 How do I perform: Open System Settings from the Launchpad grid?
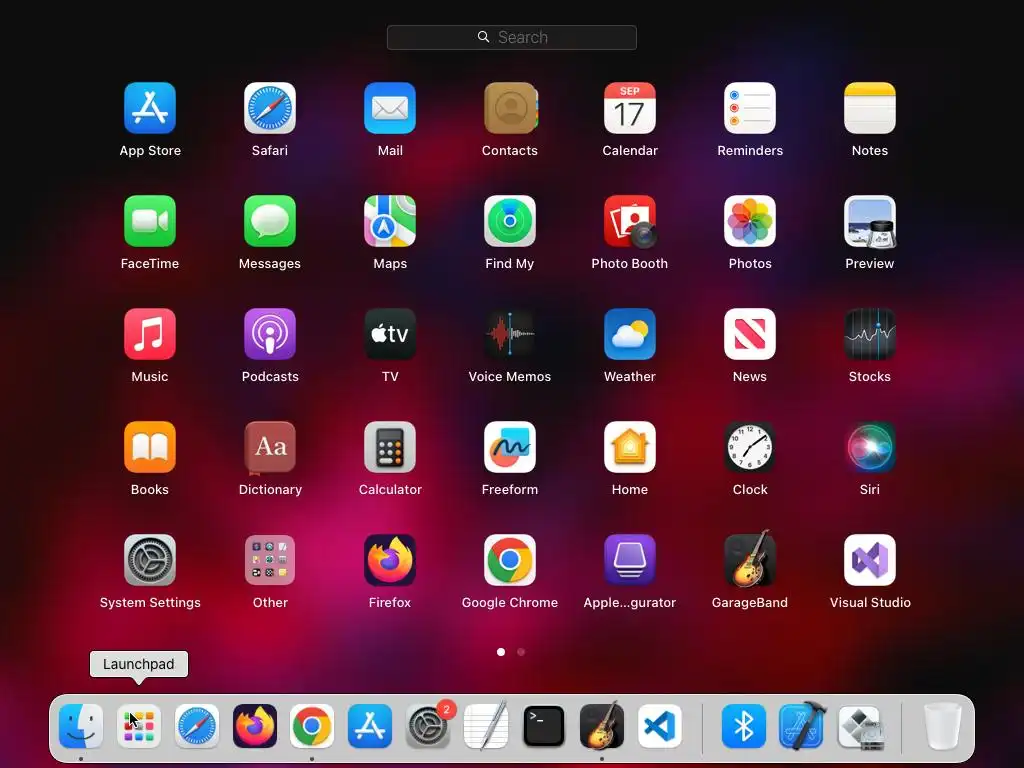click(x=150, y=560)
